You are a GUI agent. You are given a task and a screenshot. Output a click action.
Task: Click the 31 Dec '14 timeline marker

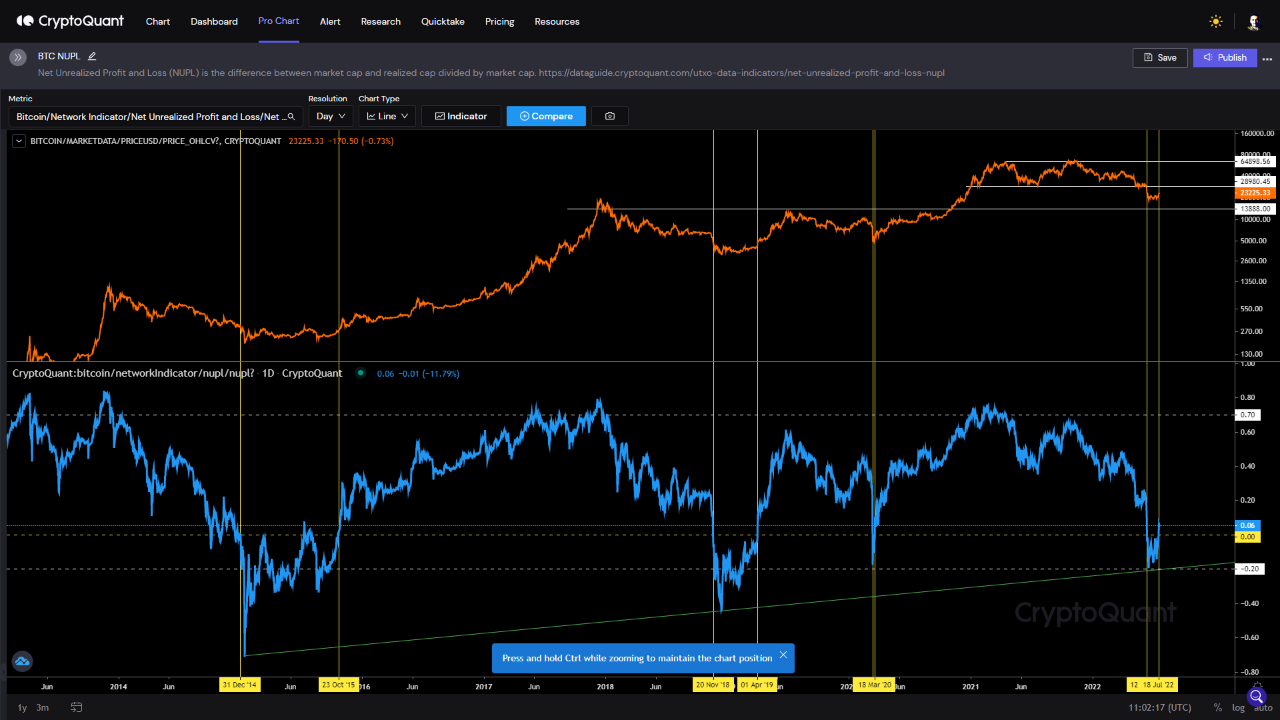tap(240, 685)
